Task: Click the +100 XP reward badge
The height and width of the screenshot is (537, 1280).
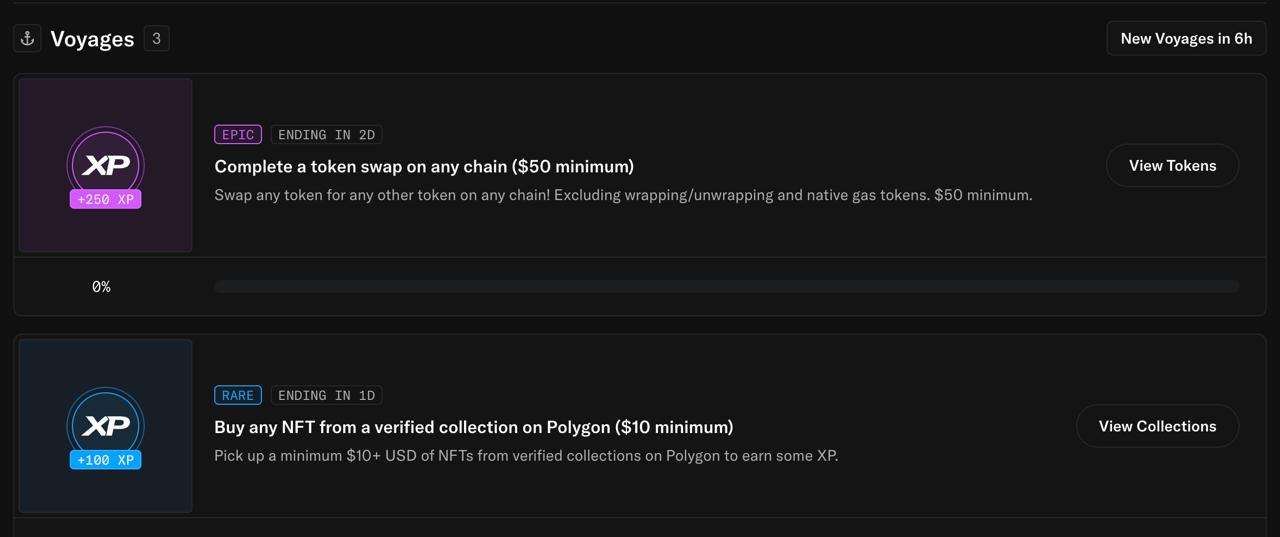Action: [x=106, y=460]
